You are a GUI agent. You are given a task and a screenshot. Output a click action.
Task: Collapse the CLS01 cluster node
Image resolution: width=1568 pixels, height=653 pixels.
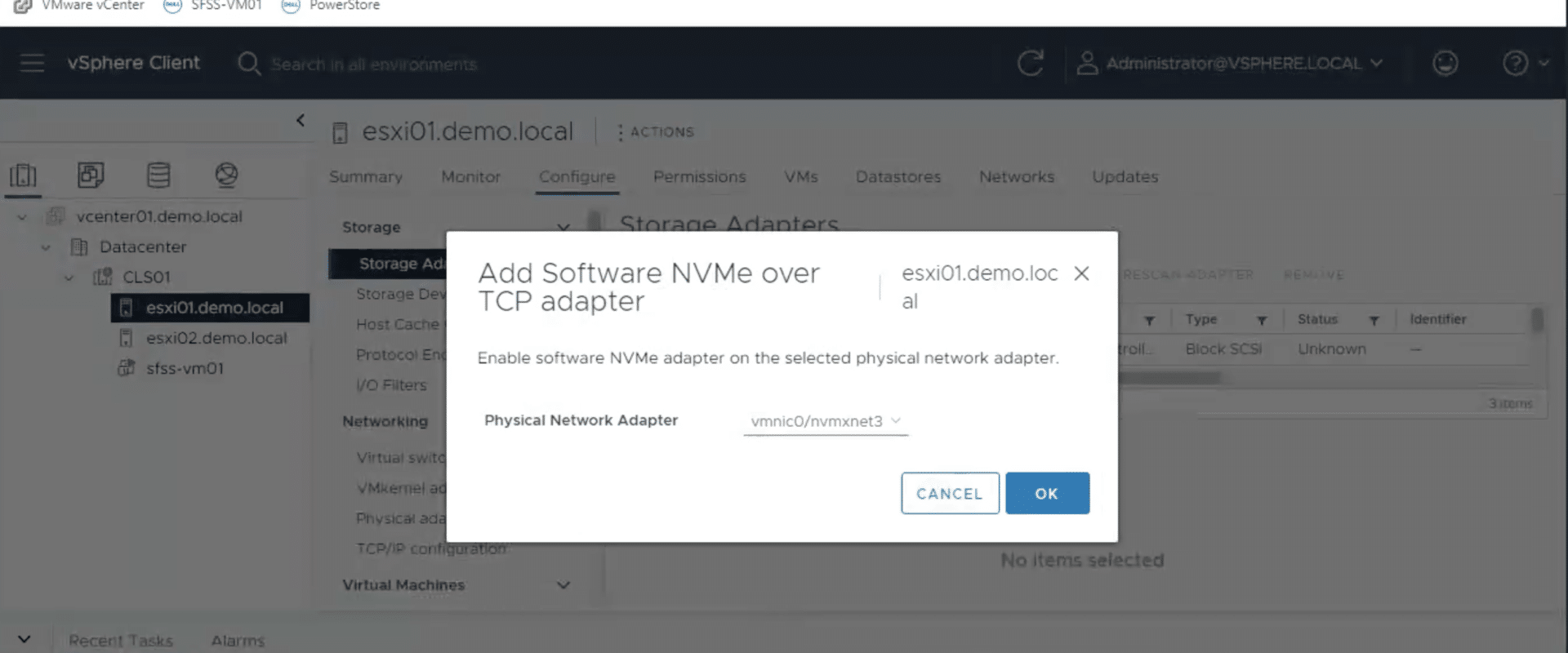tap(69, 278)
